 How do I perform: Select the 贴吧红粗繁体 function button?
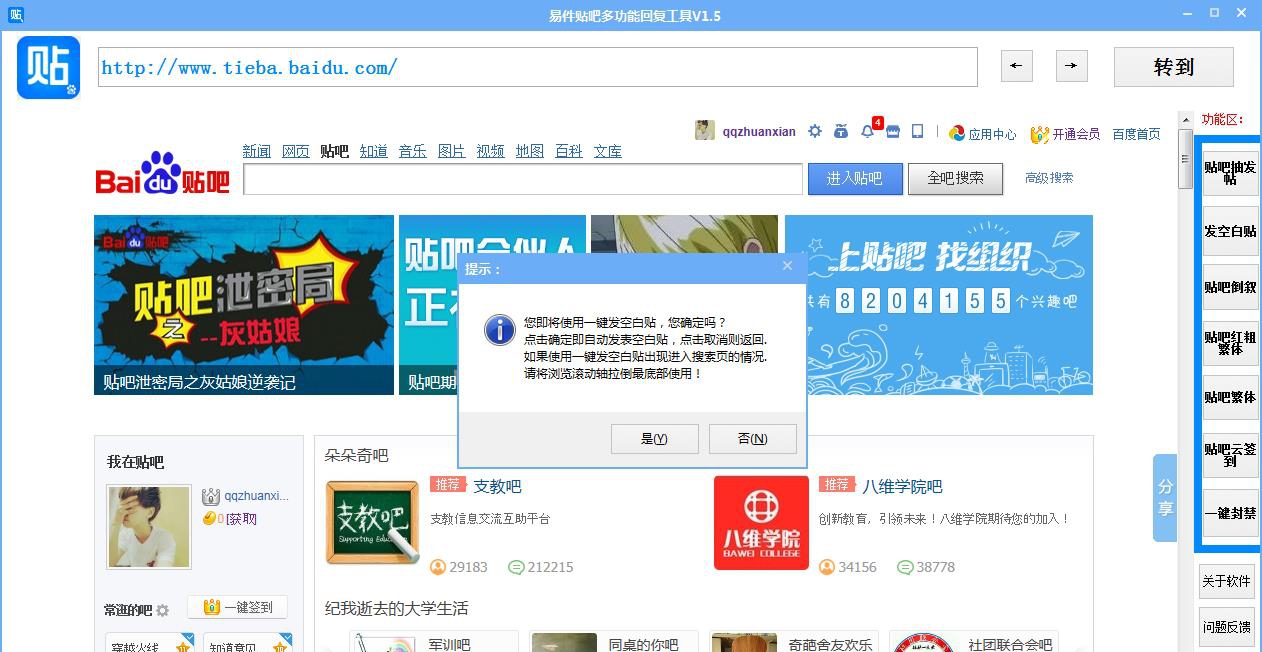(1230, 343)
